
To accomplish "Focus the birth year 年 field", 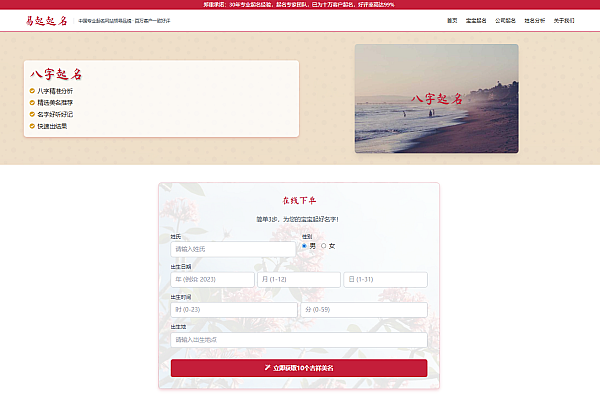I will click(212, 279).
